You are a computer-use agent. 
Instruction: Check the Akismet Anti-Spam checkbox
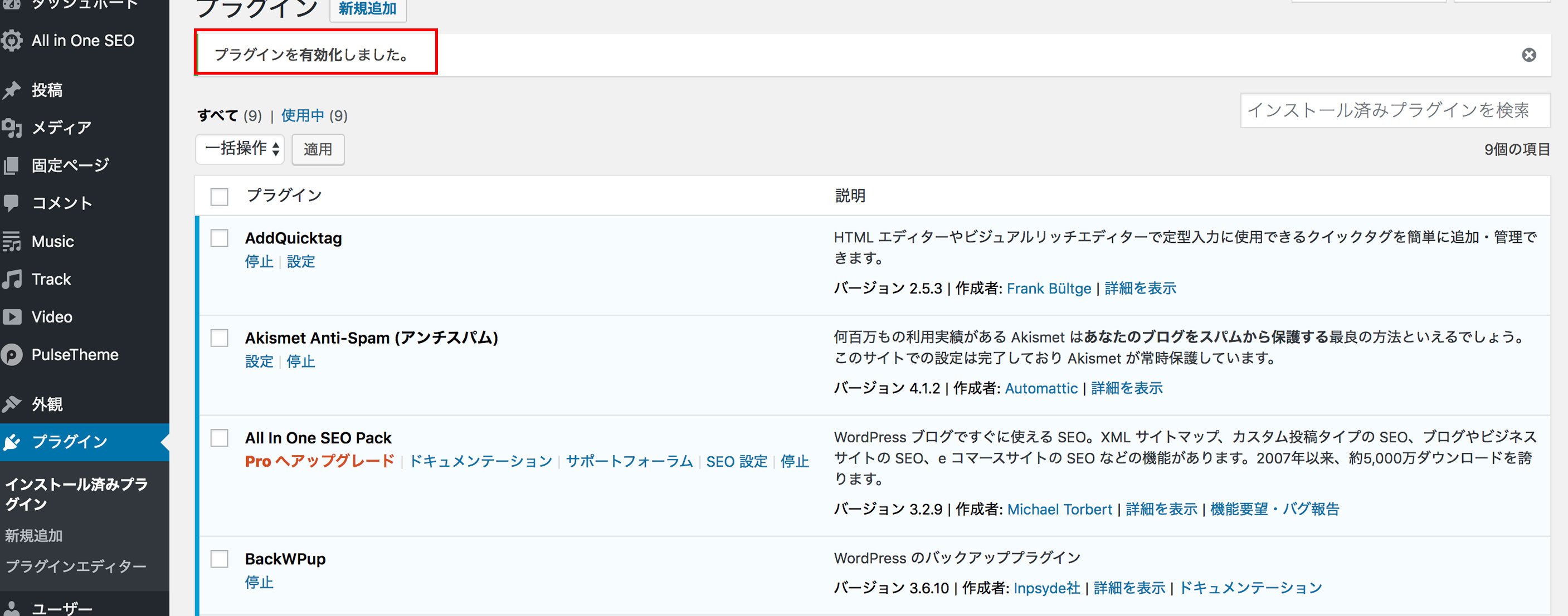[x=219, y=338]
